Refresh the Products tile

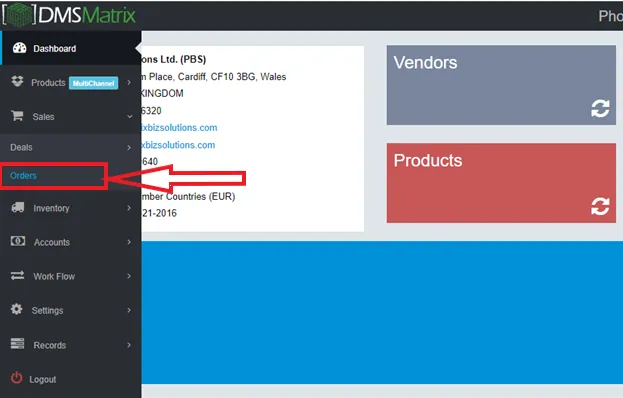pyautogui.click(x=600, y=206)
